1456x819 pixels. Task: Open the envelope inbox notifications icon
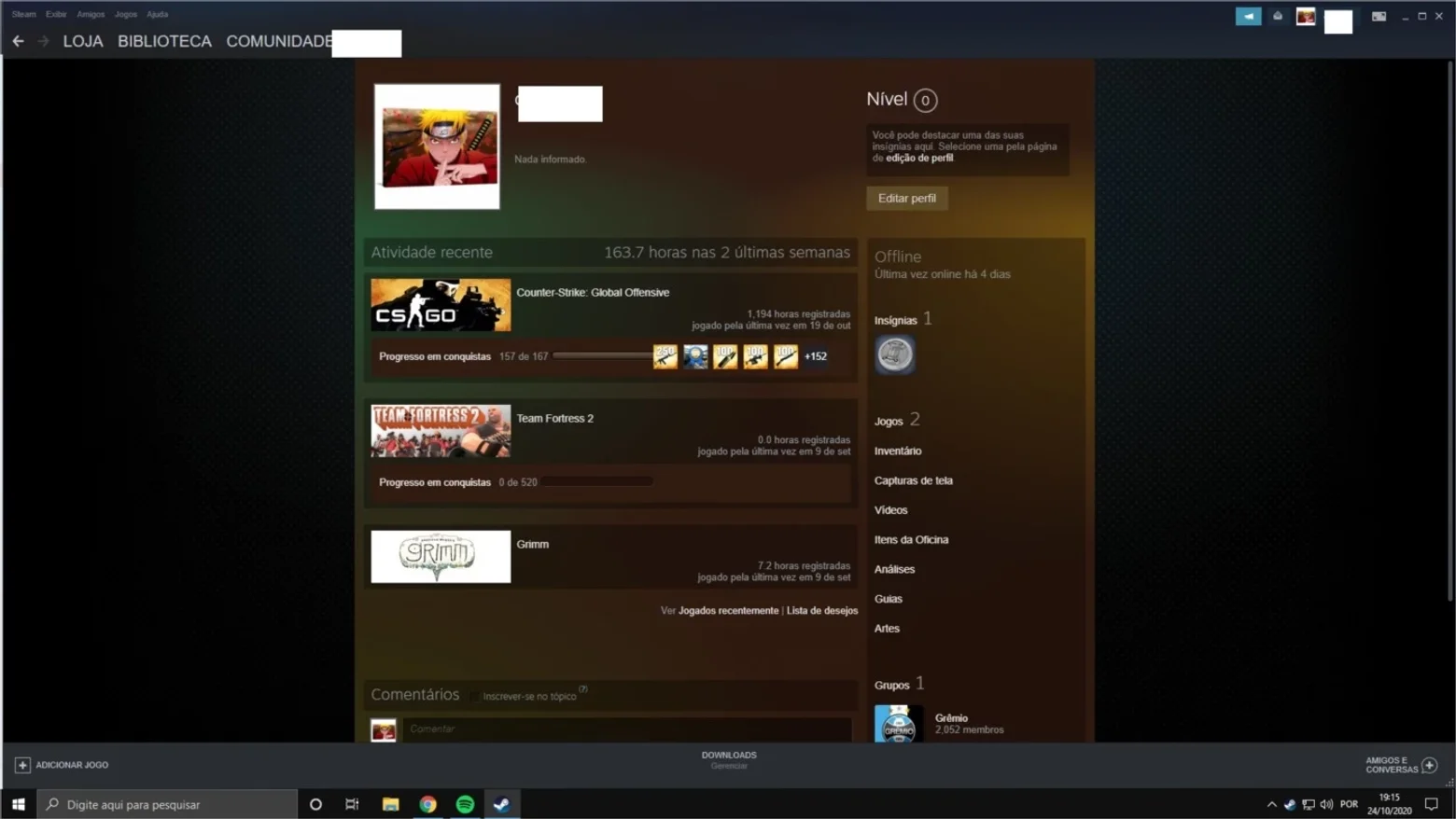pos(1278,16)
